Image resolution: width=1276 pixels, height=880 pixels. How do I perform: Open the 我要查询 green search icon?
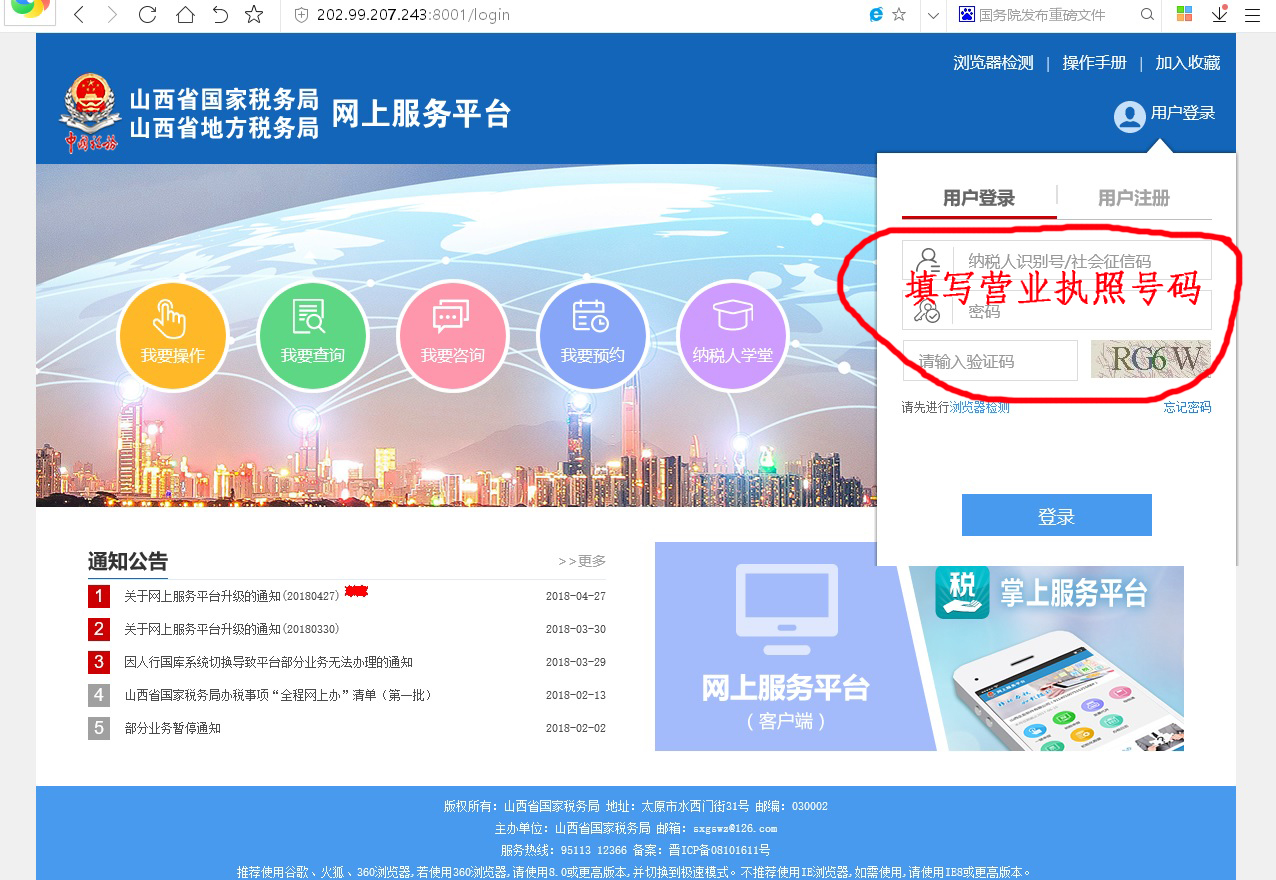pos(312,335)
